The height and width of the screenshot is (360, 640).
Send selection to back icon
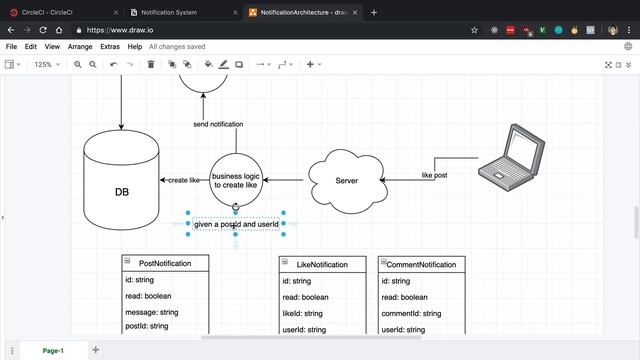point(187,64)
